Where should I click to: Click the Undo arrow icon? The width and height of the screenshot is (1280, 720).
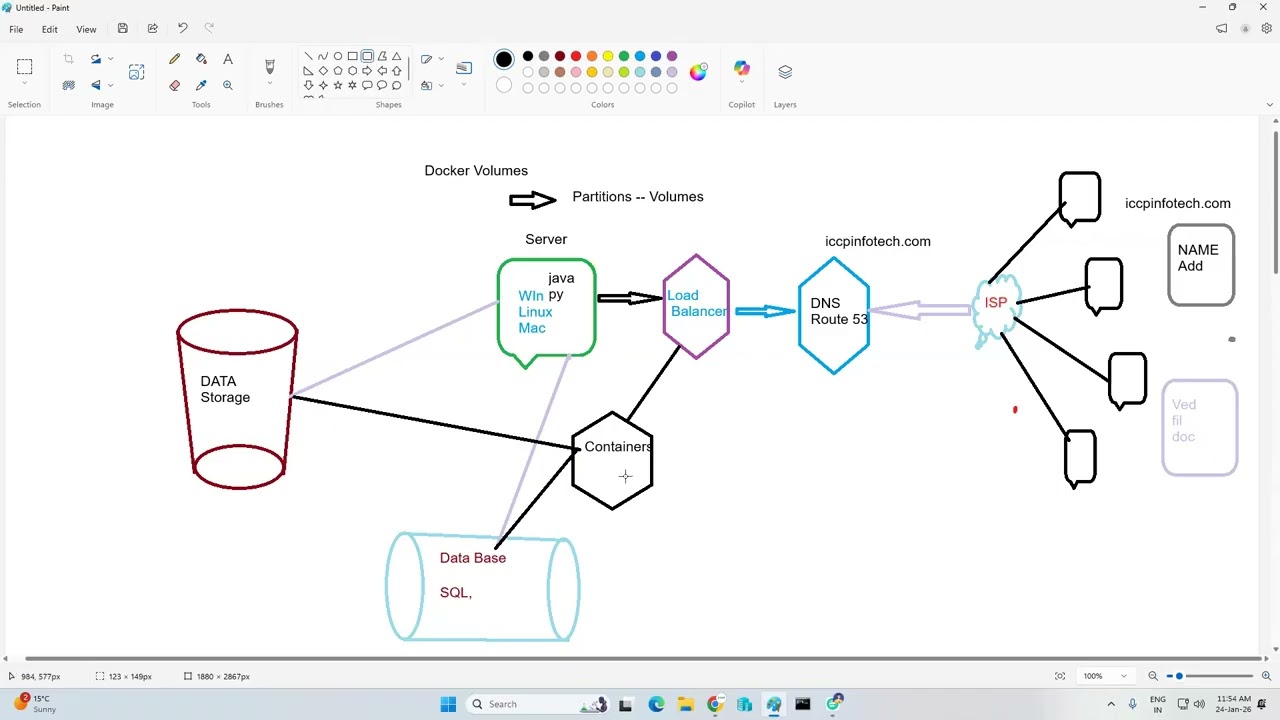coord(182,28)
